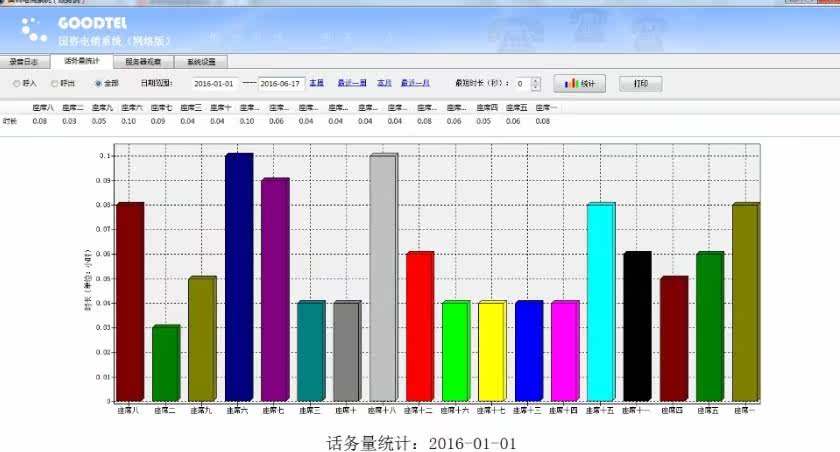Click the 座席二 column header in the table
Screen dimensions: 840x452
point(73,108)
